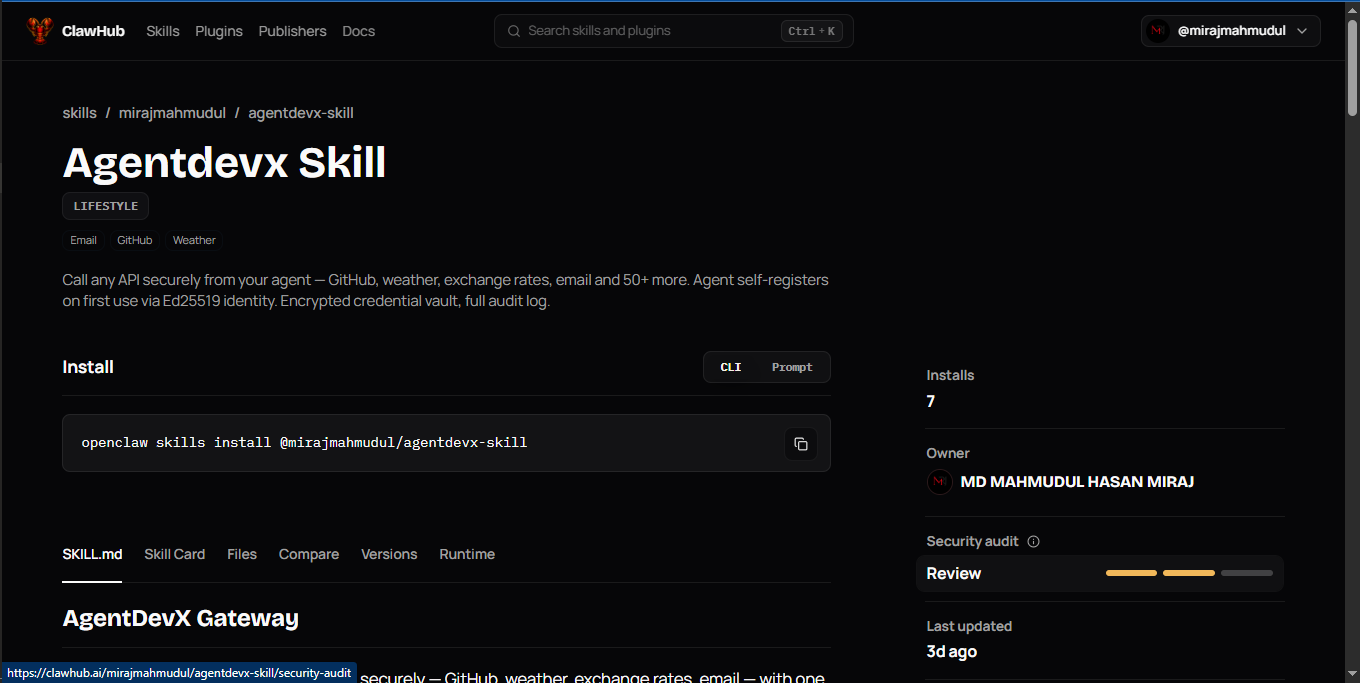Viewport: 1360px width, 683px height.
Task: Switch to the Compare tab
Action: (x=309, y=554)
